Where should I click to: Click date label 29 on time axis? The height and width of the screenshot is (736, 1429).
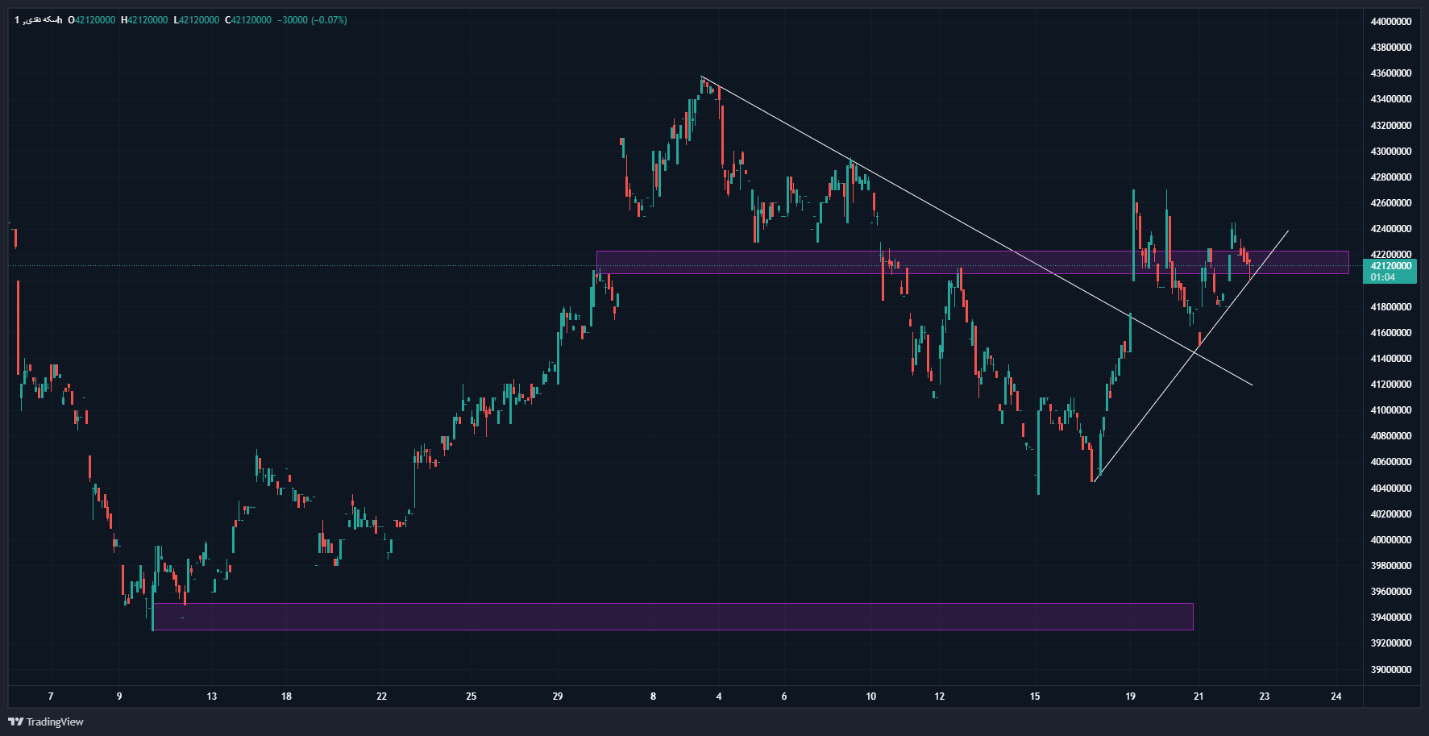[x=558, y=696]
